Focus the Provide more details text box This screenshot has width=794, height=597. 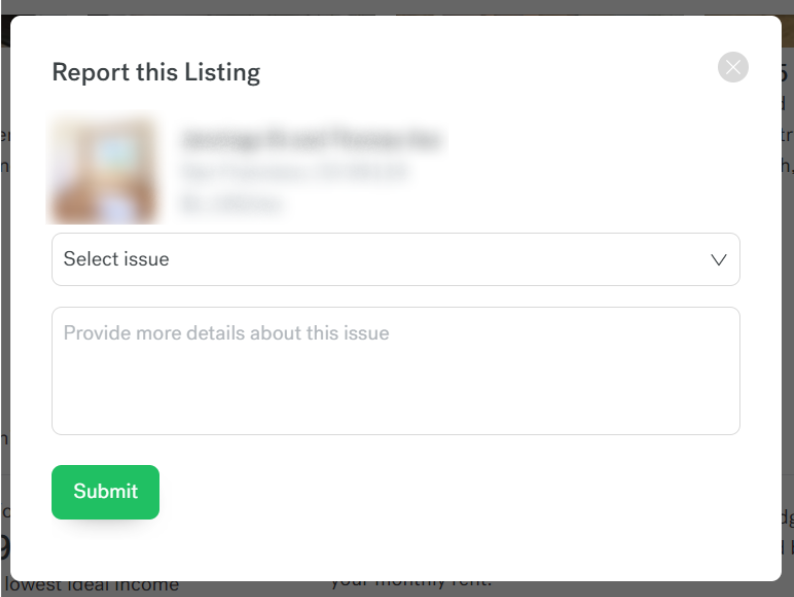pyautogui.click(x=395, y=371)
